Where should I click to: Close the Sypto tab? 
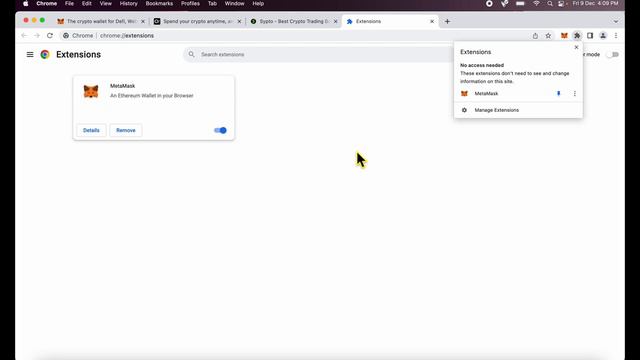click(336, 21)
